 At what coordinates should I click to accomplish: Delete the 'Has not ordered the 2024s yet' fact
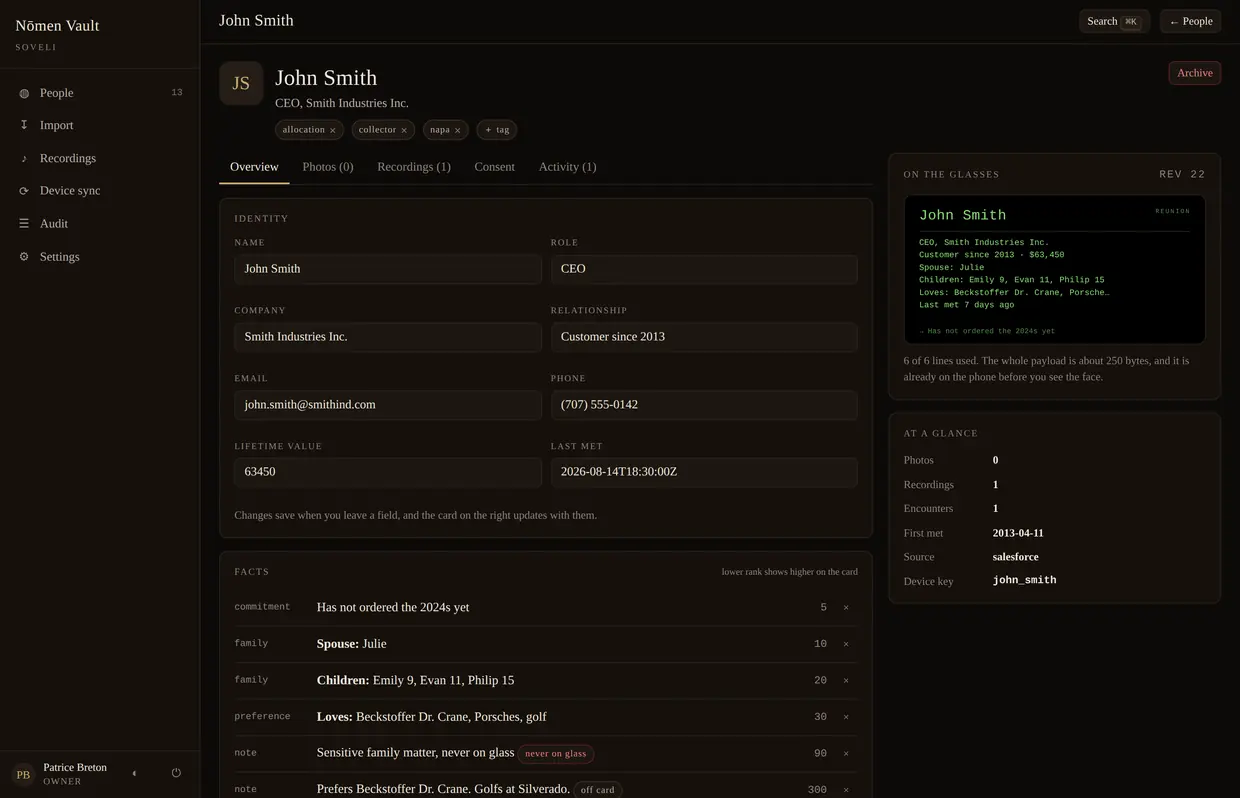[846, 607]
